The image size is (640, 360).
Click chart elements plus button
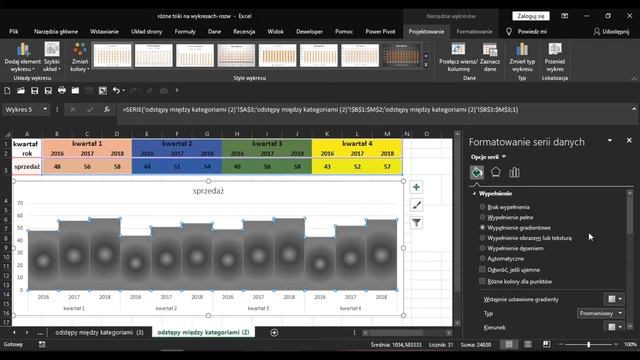[x=416, y=187]
